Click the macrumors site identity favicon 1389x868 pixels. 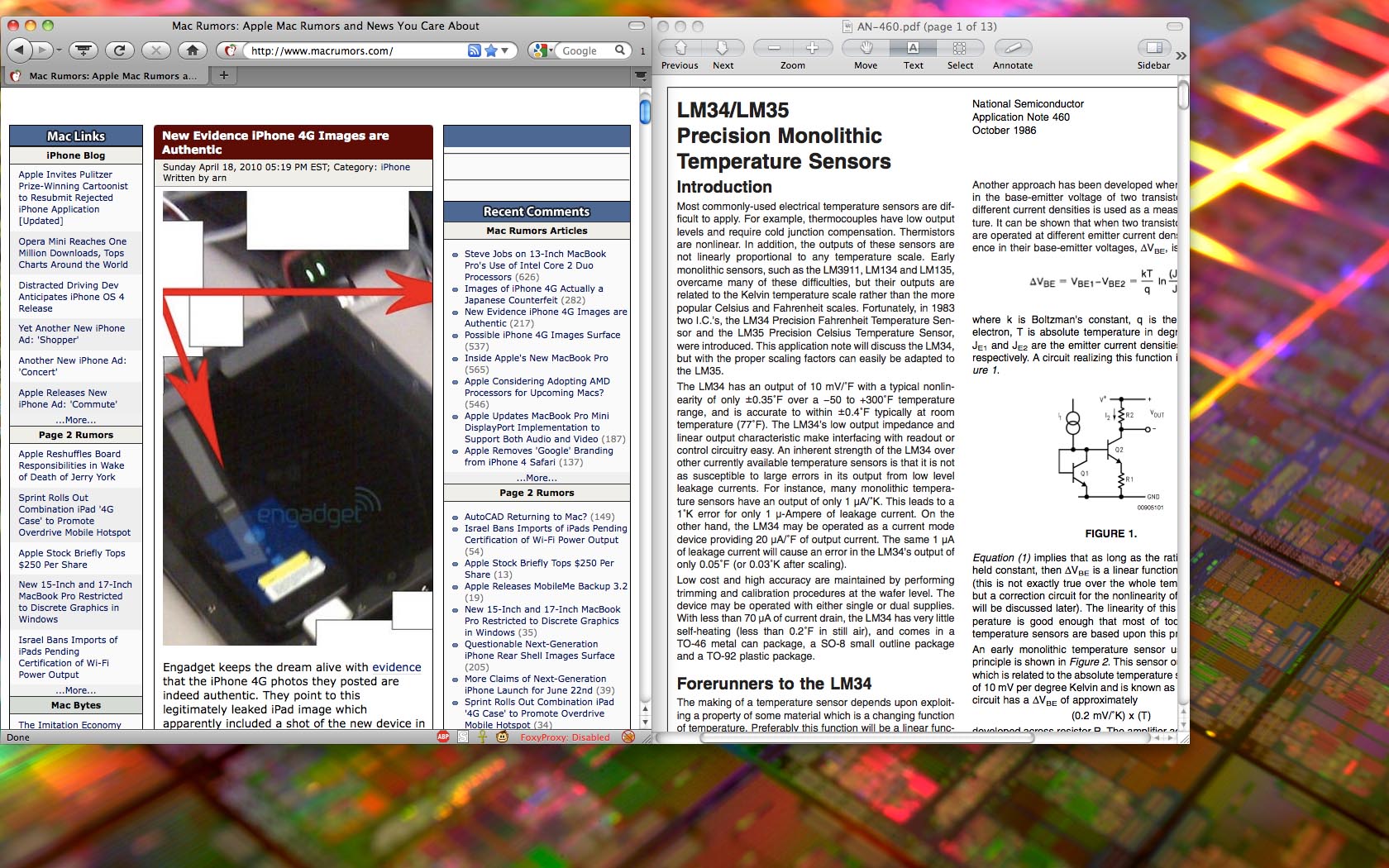(231, 50)
